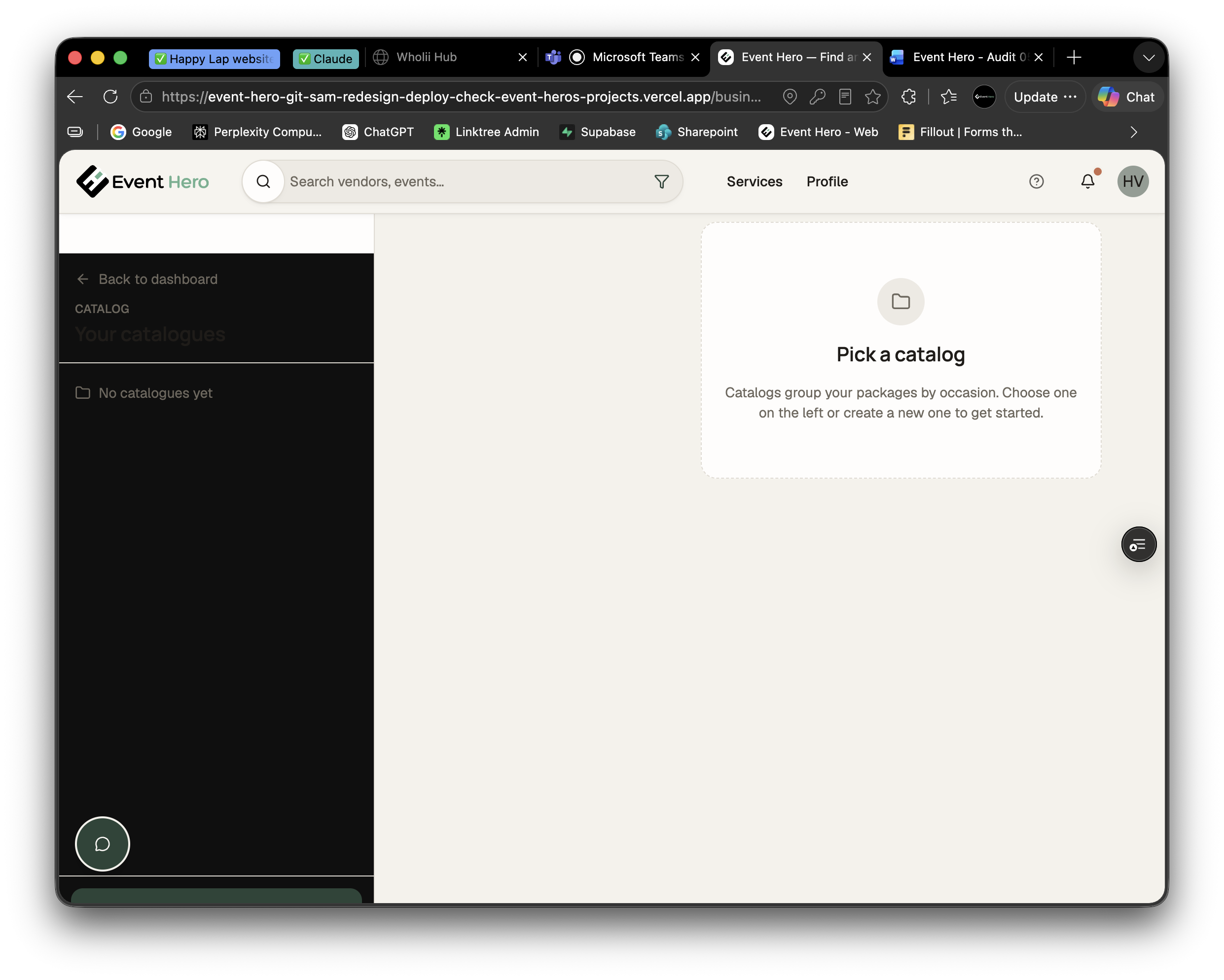1224x980 pixels.
Task: Open the Happy Lap website tab group
Action: [x=215, y=59]
